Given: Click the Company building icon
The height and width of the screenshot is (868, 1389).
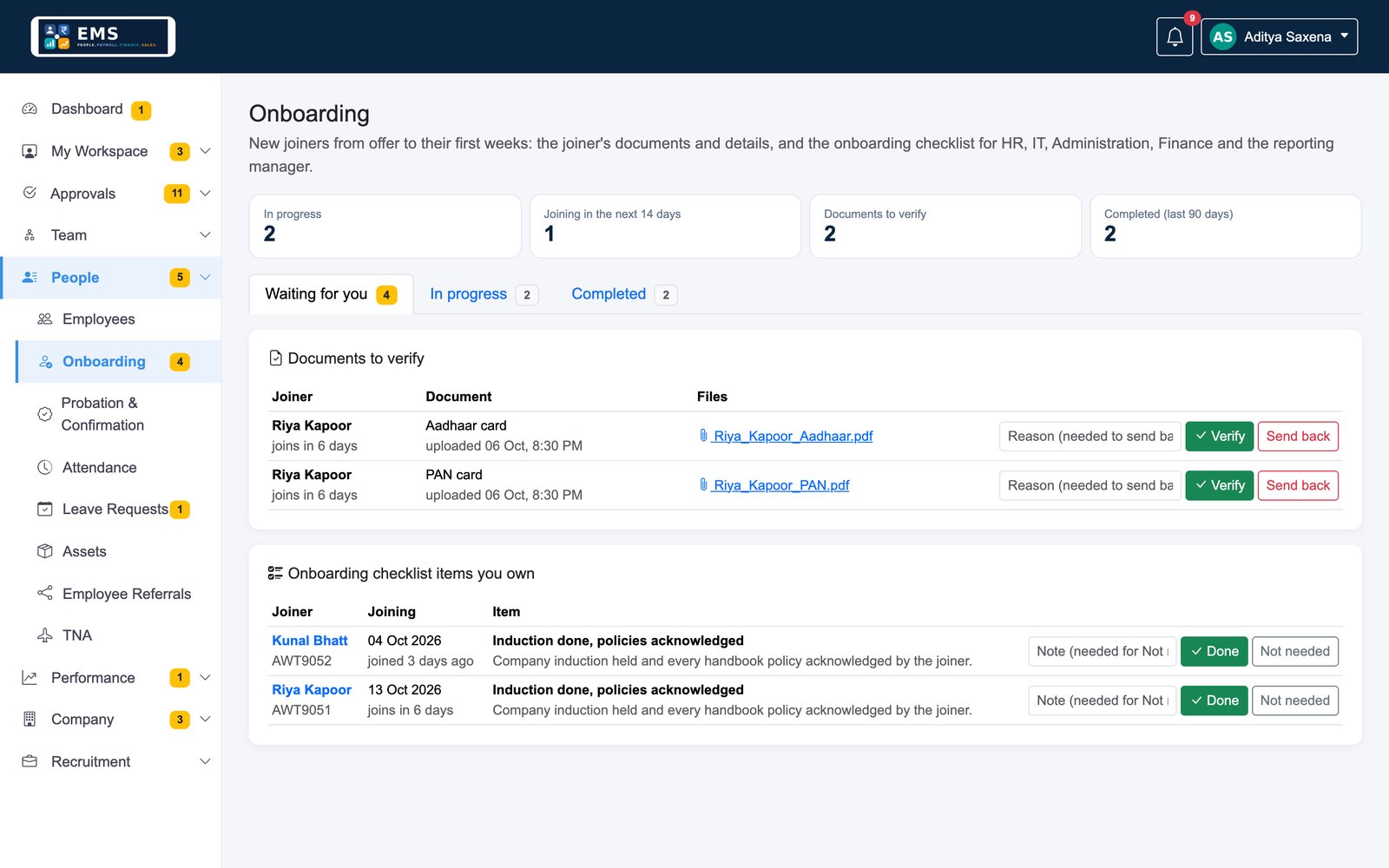Looking at the screenshot, I should point(30,720).
